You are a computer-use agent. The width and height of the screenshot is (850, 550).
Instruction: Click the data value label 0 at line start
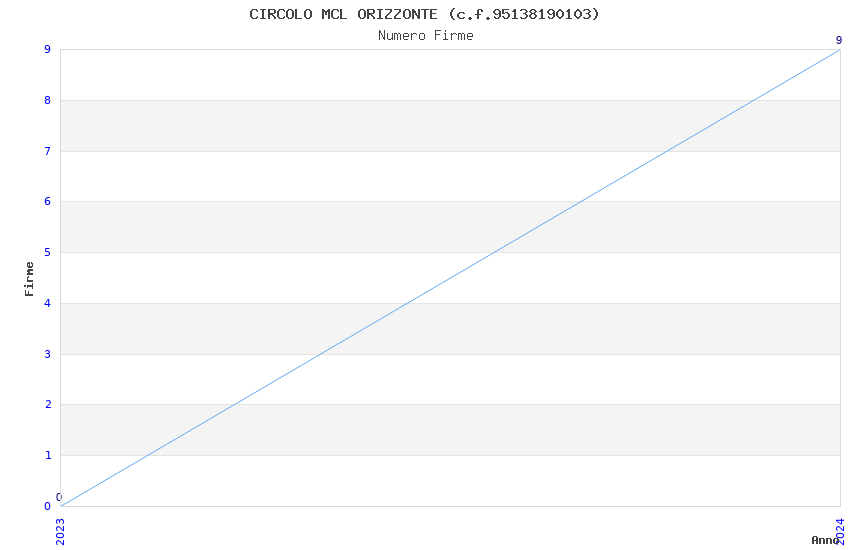click(x=59, y=497)
